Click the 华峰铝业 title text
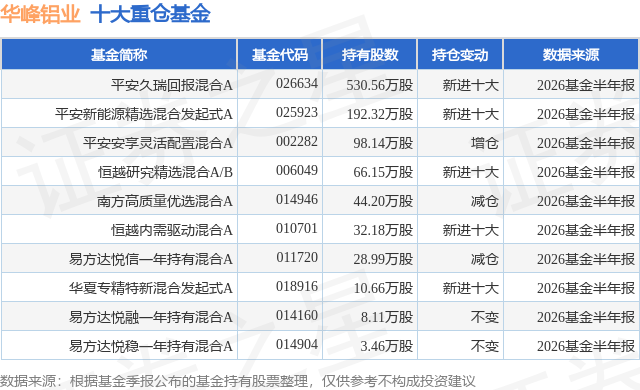This screenshot has height=390, width=640. click(x=40, y=14)
